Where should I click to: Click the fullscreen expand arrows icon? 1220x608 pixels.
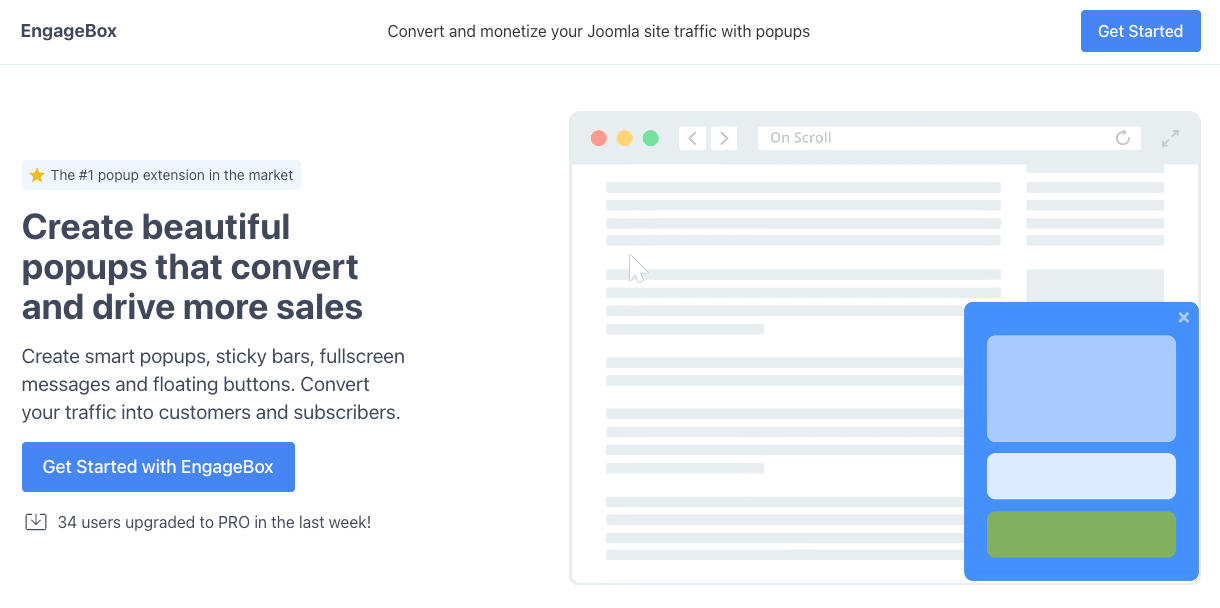pyautogui.click(x=1170, y=138)
